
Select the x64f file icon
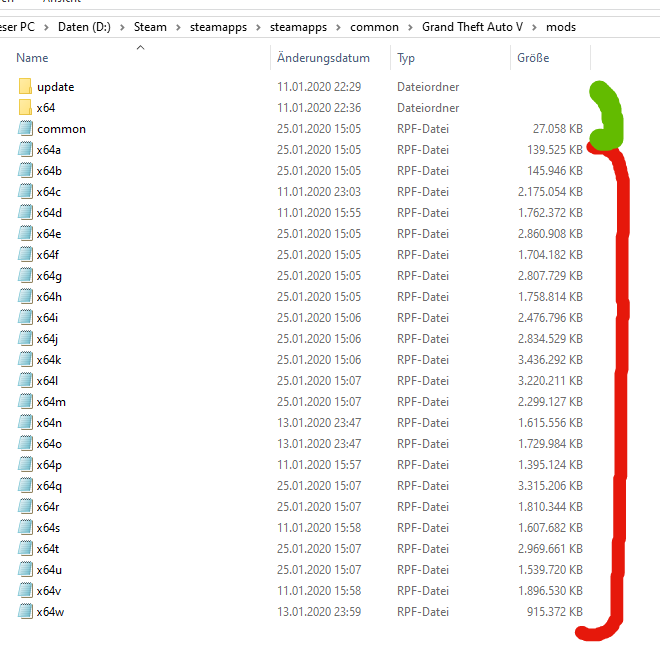pyautogui.click(x=25, y=254)
